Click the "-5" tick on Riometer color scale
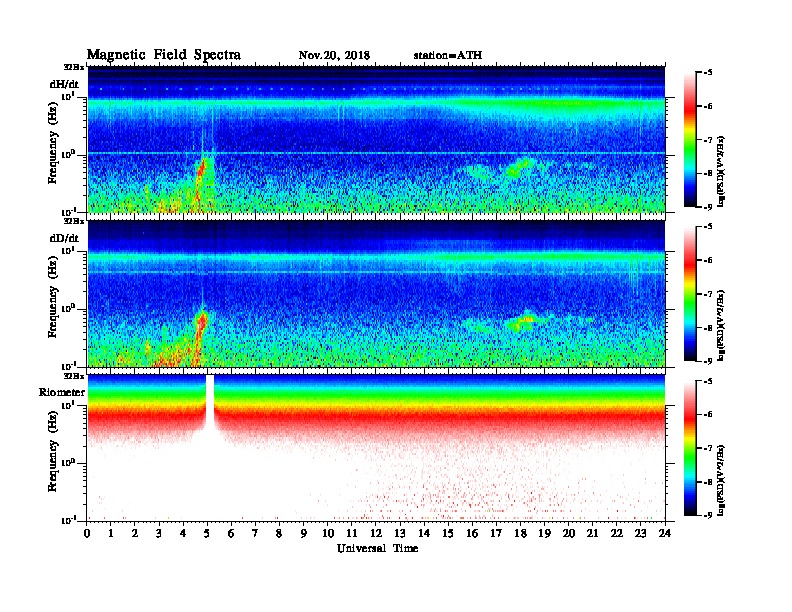792x612 pixels. [x=708, y=381]
